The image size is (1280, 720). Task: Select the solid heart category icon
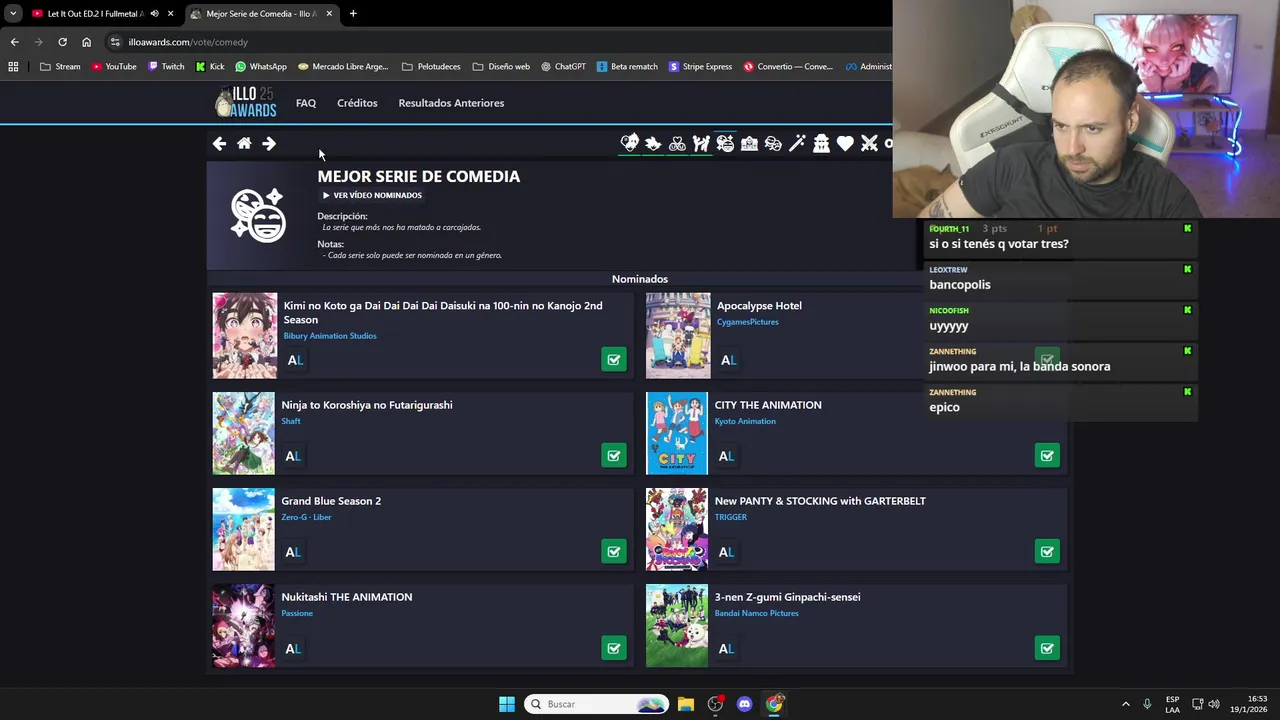coord(845,143)
